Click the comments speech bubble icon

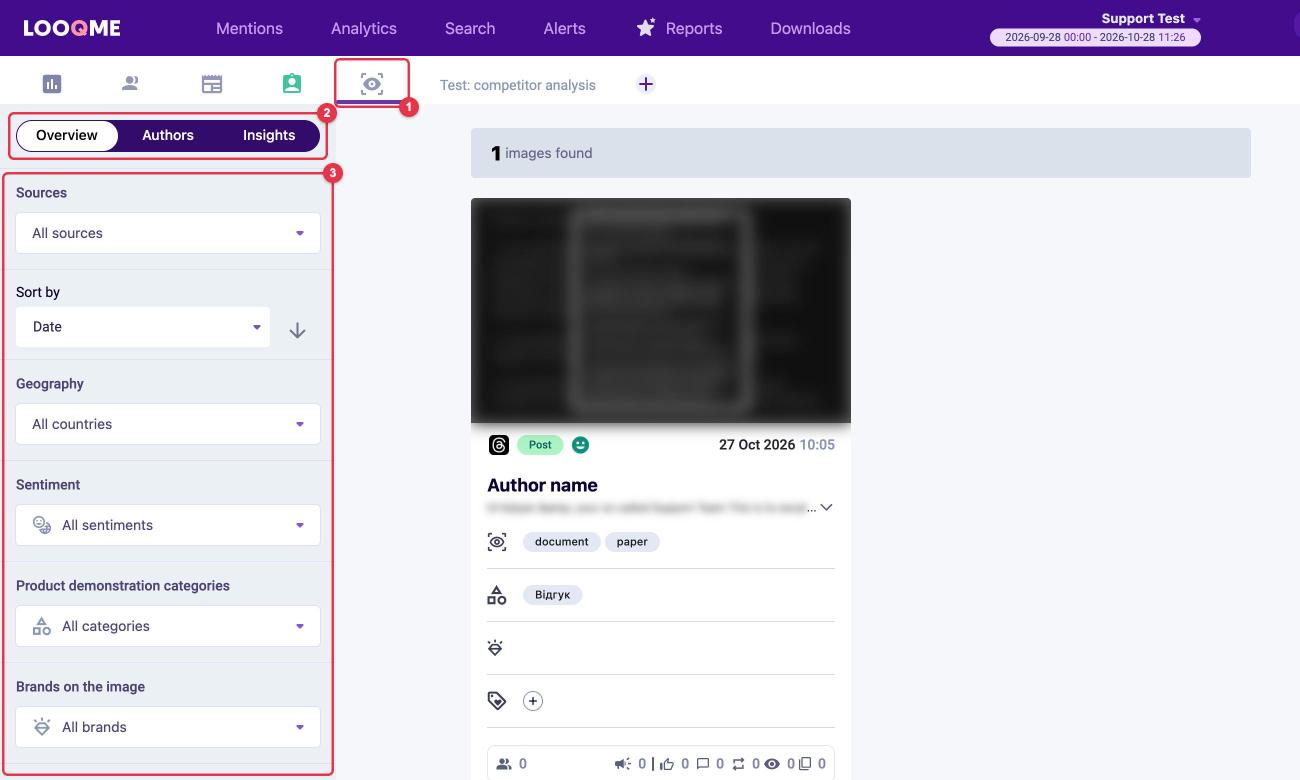pos(703,764)
